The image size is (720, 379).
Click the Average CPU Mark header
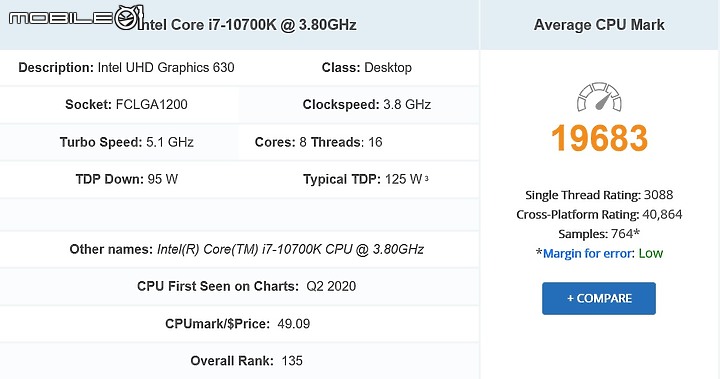pos(599,25)
